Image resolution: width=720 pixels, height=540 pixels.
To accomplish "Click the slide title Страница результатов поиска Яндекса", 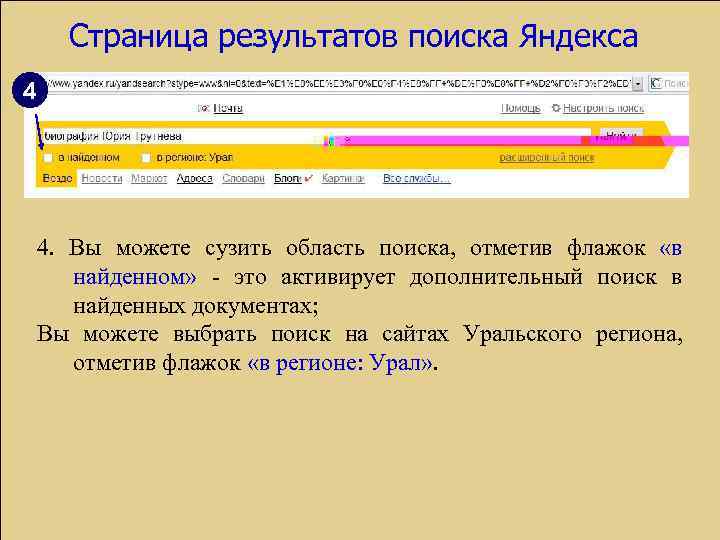I will click(x=353, y=36).
